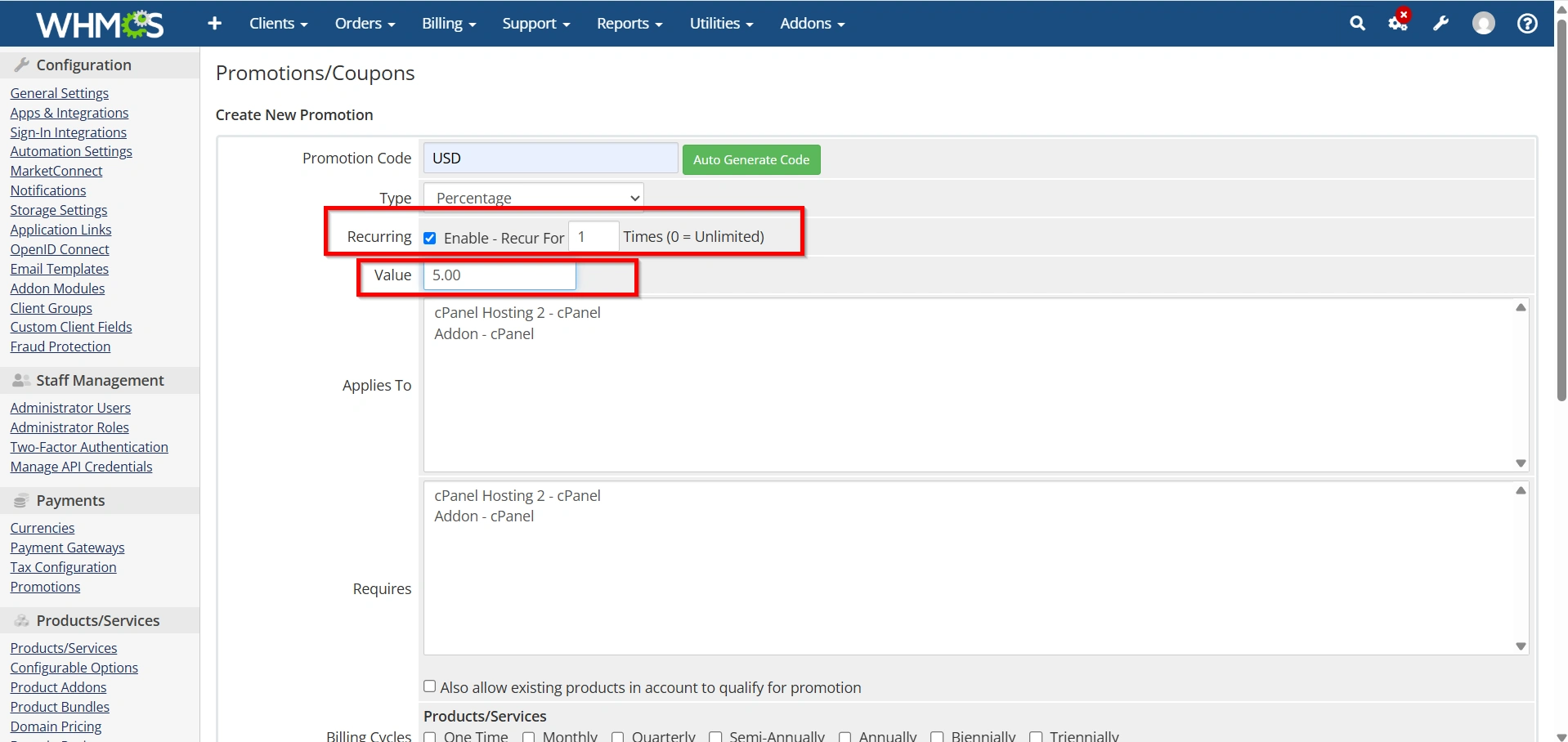
Task: Open Currencies link
Action: 43,528
